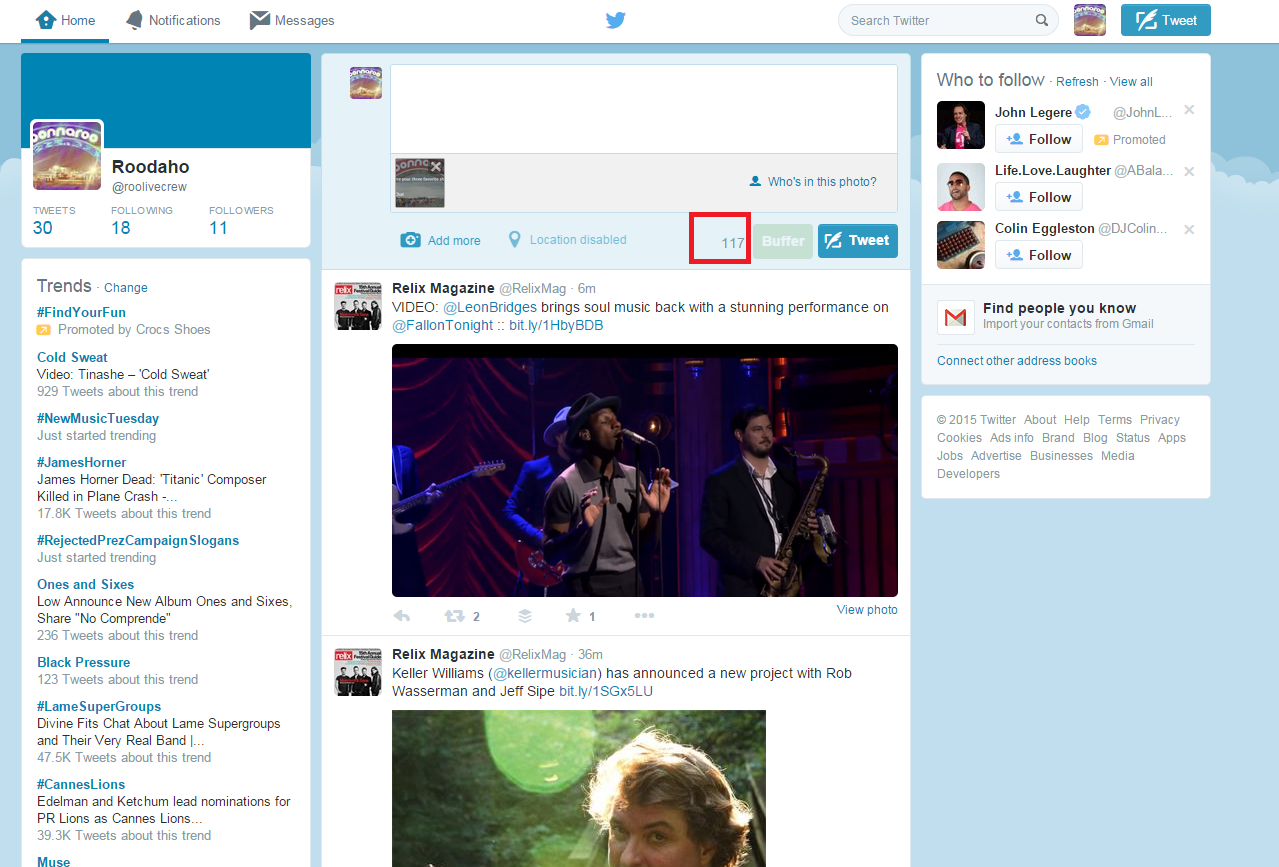Screen dimensions: 1279x867
Task: Open the Cold Sweat trend
Action: (x=72, y=357)
